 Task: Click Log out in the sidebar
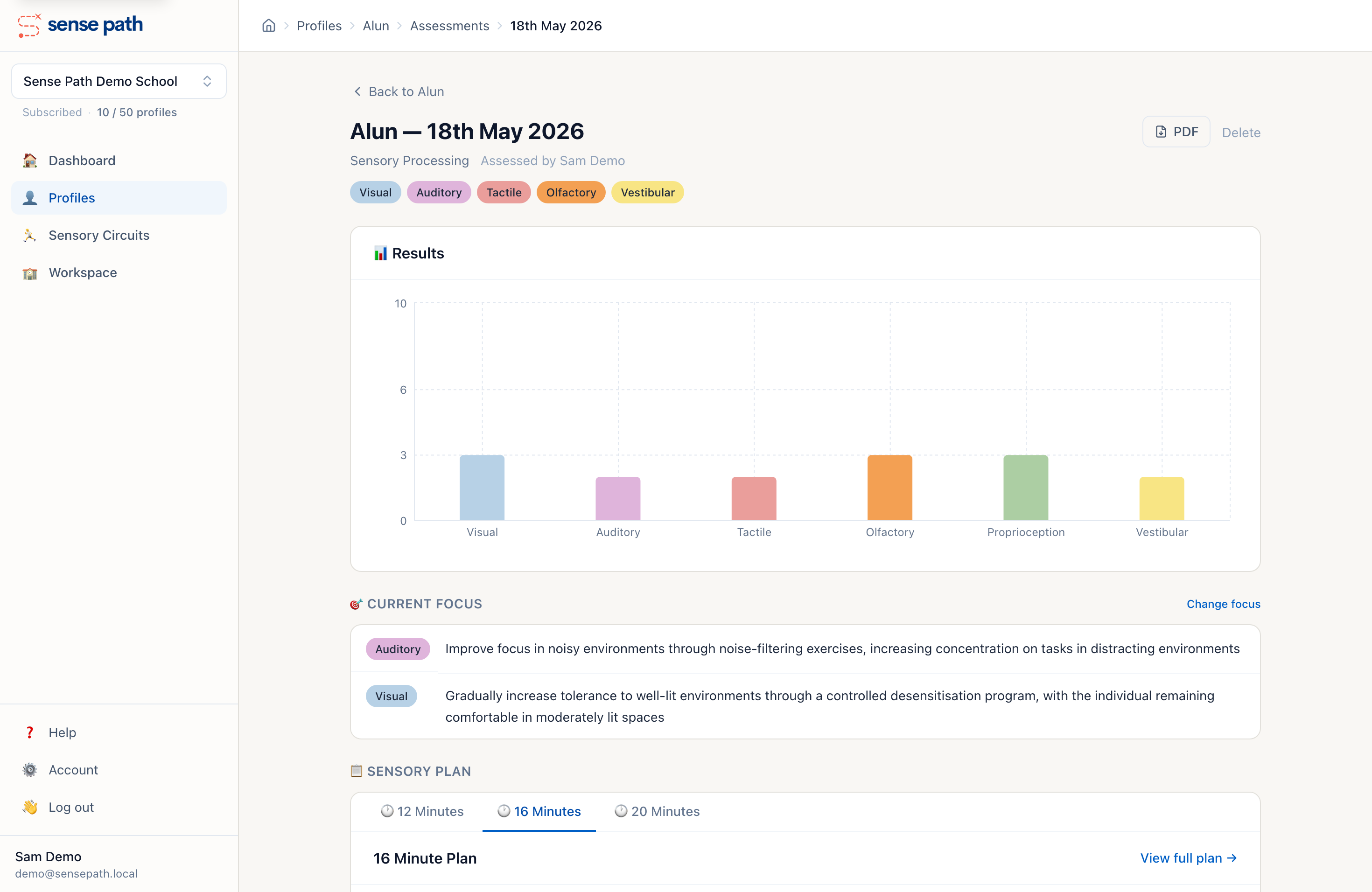pyautogui.click(x=119, y=807)
